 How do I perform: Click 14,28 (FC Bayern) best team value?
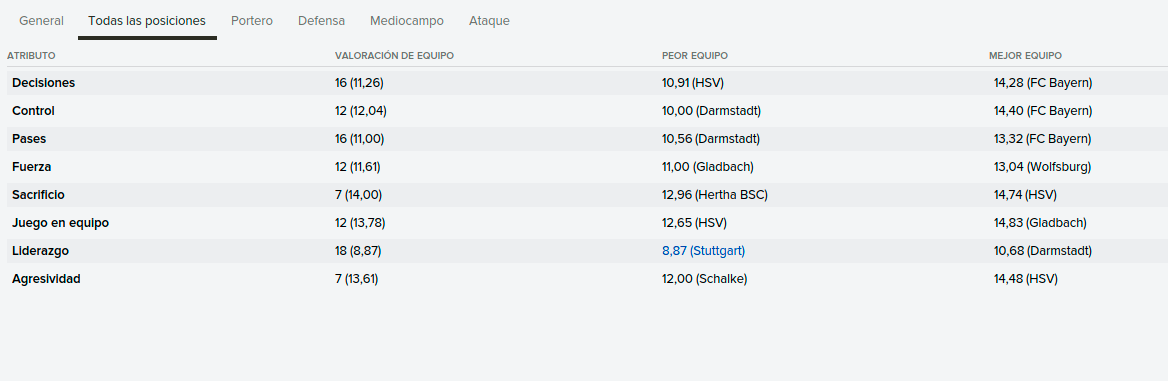coord(1043,83)
